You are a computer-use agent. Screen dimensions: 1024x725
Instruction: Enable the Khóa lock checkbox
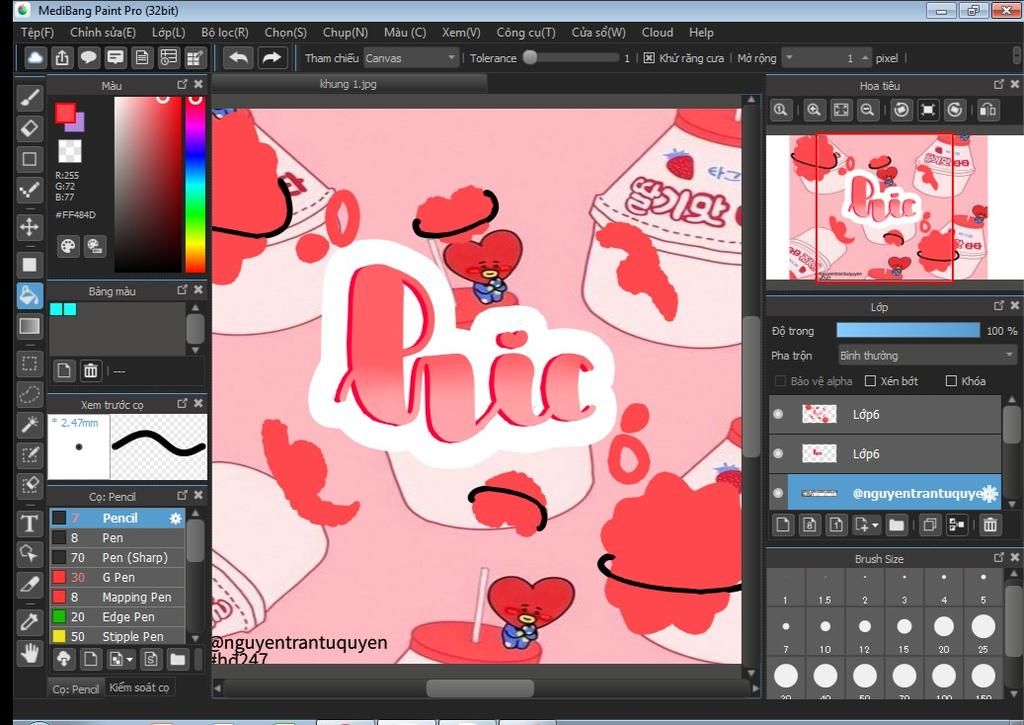coord(952,381)
